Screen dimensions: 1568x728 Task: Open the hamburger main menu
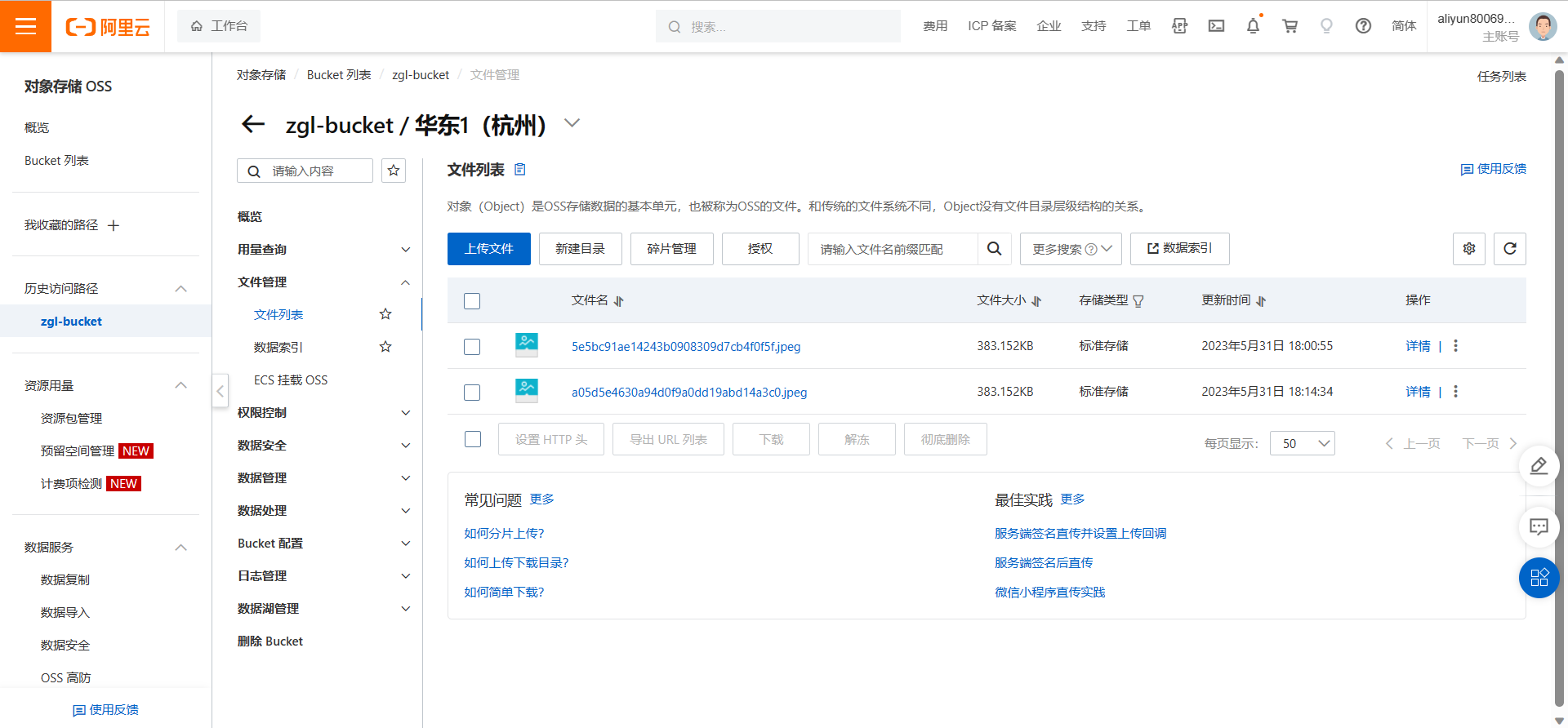tap(26, 26)
